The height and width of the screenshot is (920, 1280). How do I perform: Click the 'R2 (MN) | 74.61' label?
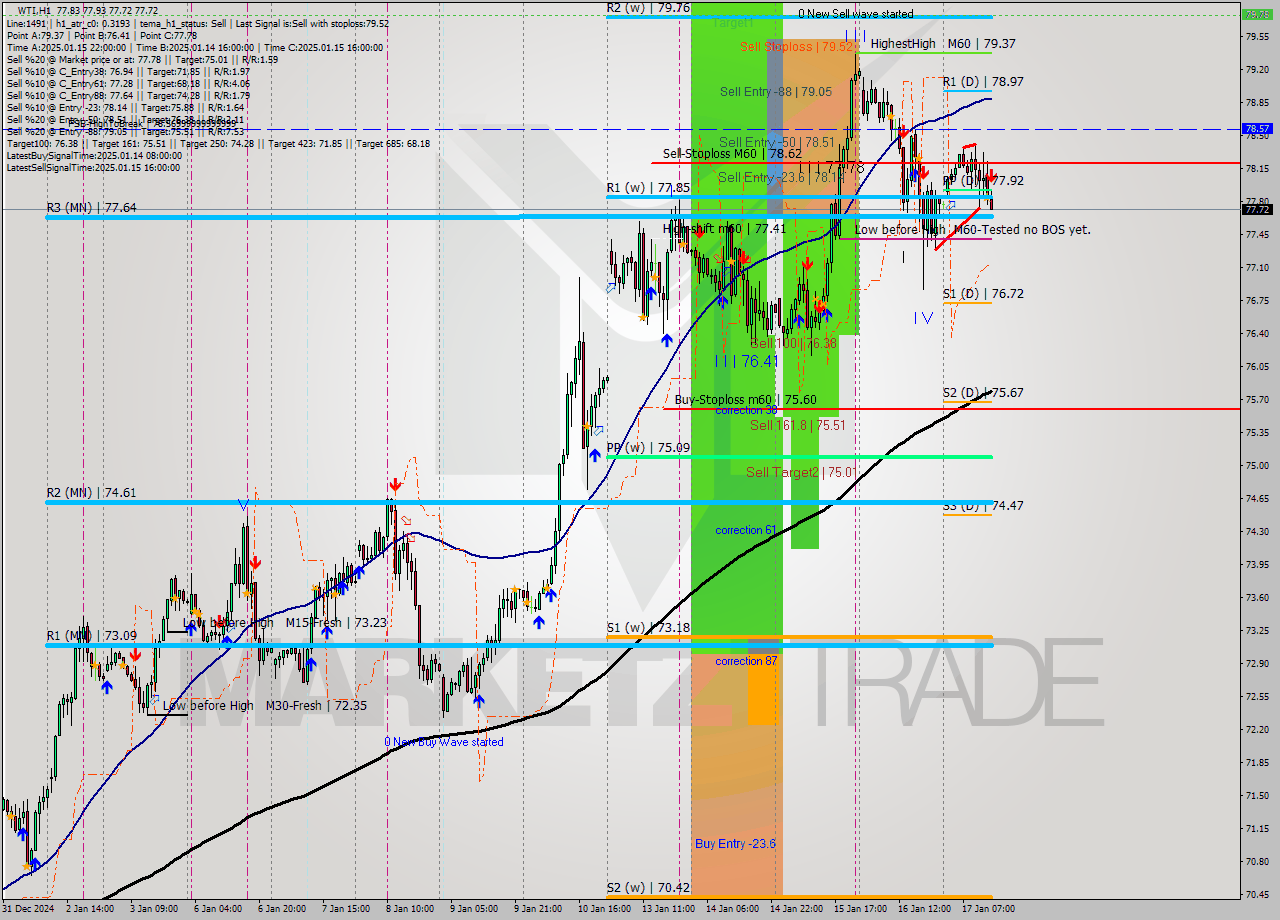91,493
